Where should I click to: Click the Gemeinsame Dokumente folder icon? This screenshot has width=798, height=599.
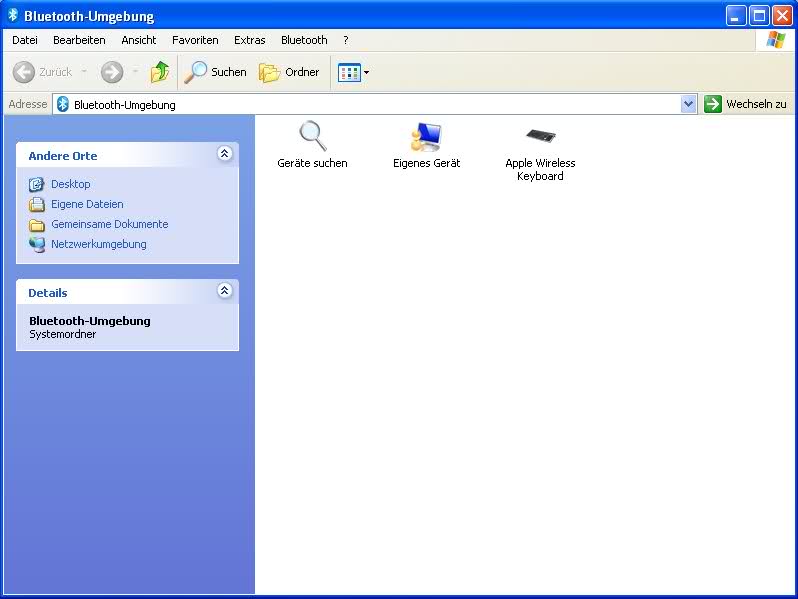37,224
